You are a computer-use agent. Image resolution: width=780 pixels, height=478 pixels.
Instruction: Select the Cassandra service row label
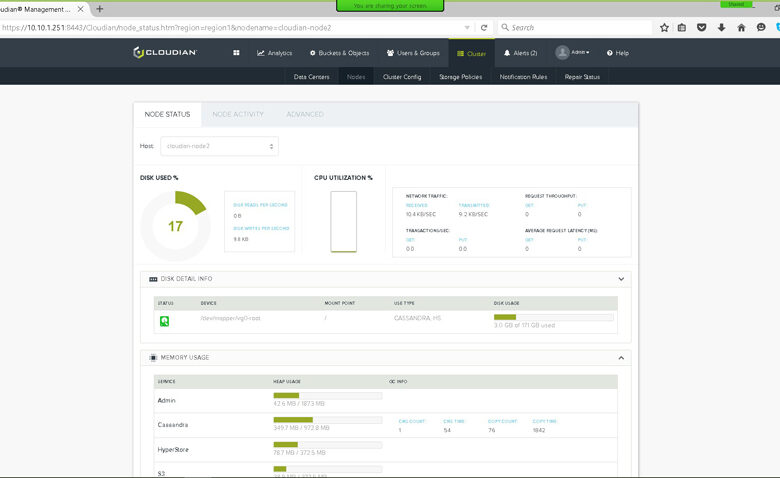click(x=173, y=425)
